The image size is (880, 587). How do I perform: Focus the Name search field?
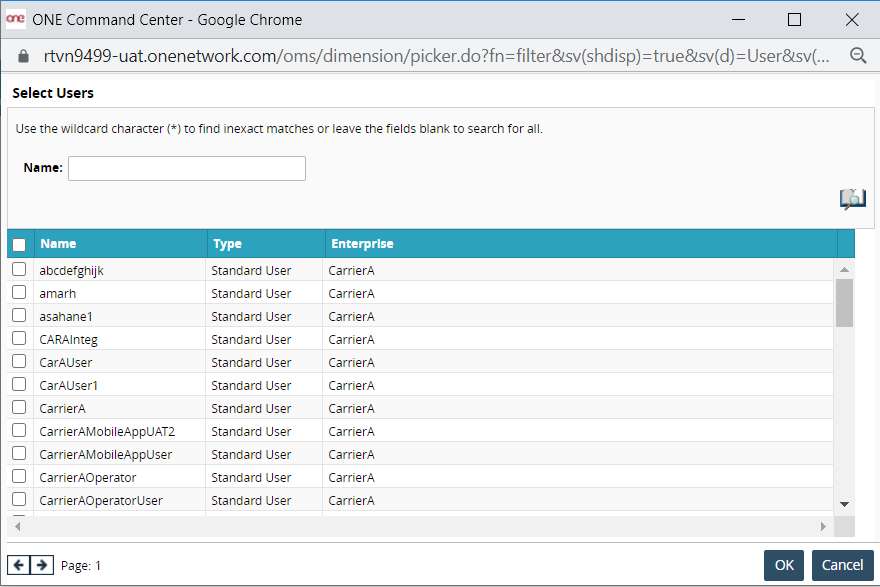click(x=187, y=168)
